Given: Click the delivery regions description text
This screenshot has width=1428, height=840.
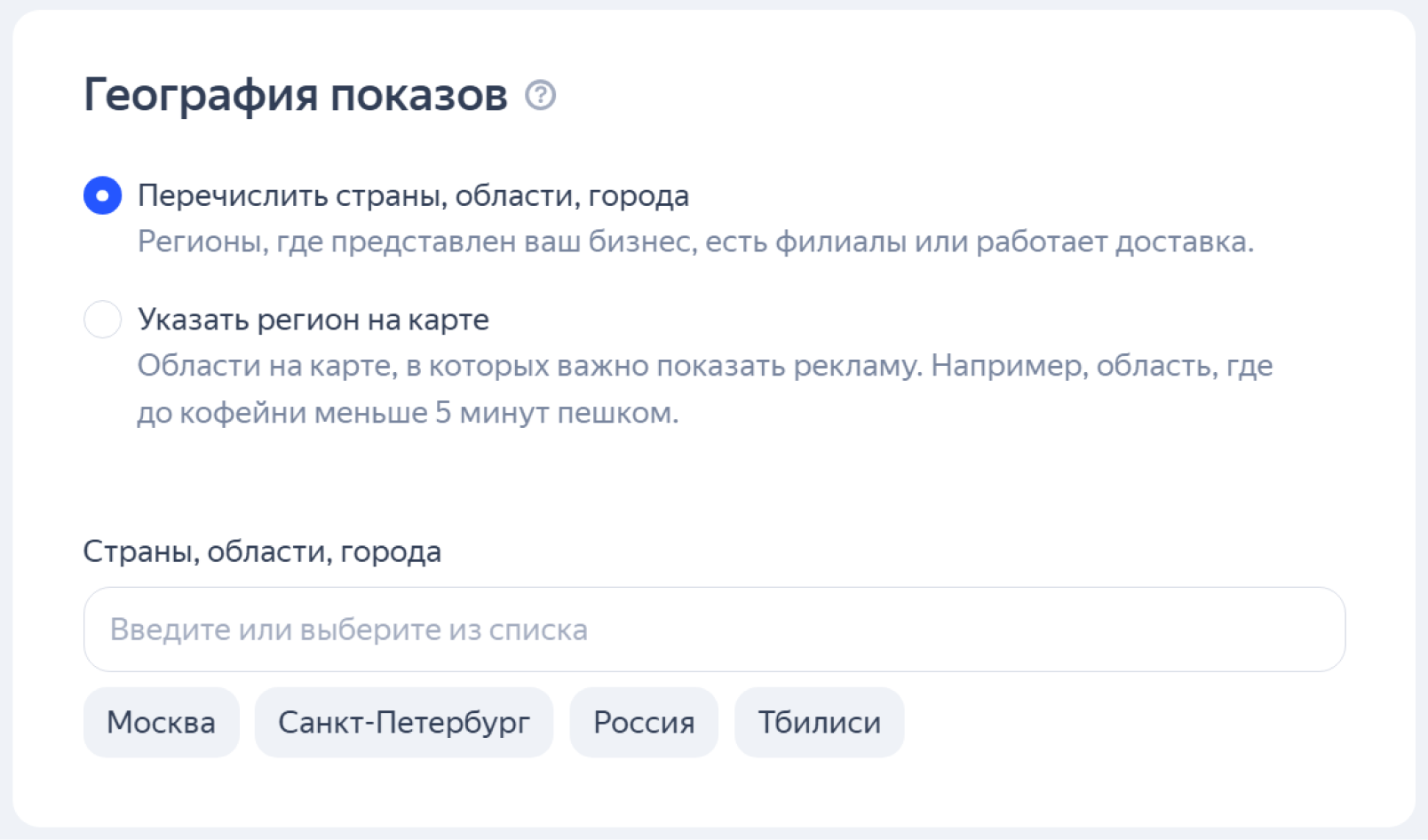Looking at the screenshot, I should tap(695, 242).
